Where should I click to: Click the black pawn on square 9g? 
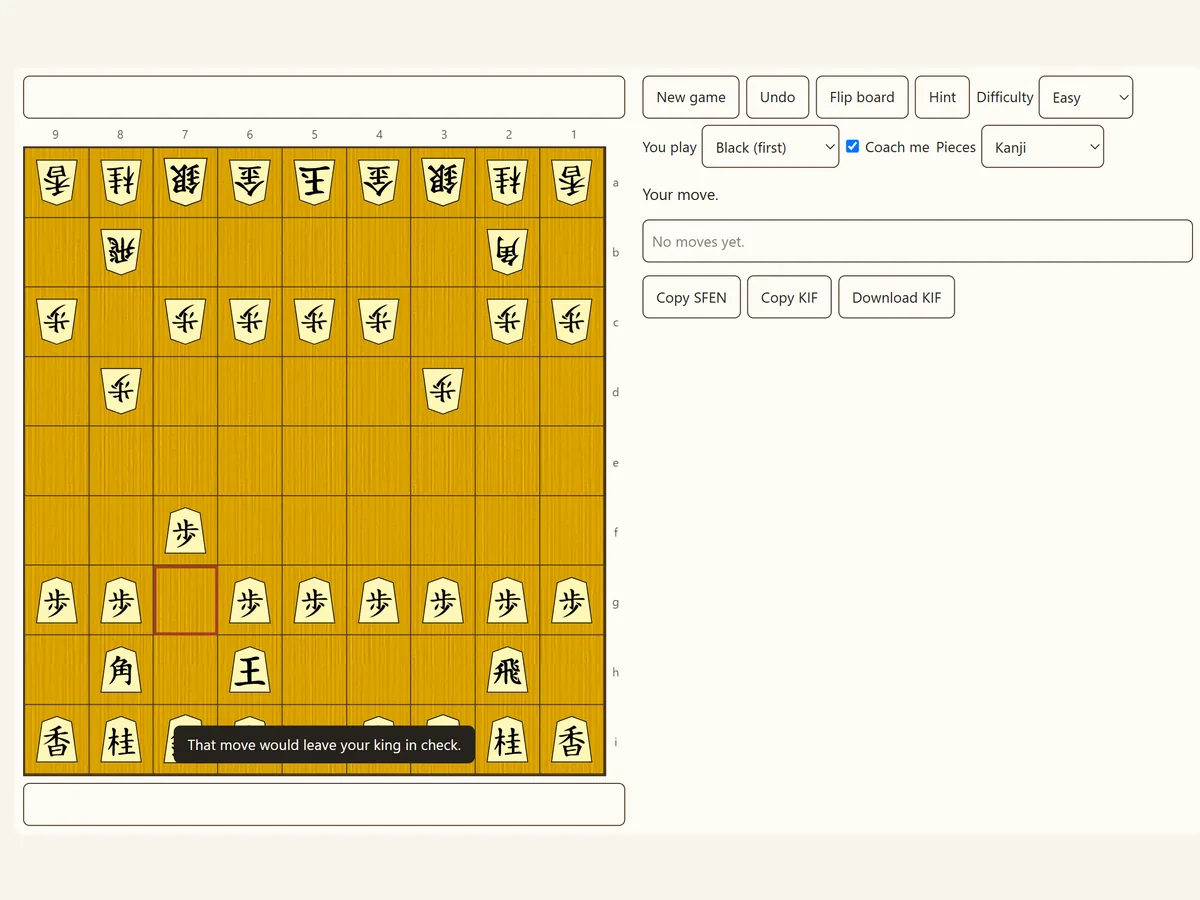(x=56, y=601)
